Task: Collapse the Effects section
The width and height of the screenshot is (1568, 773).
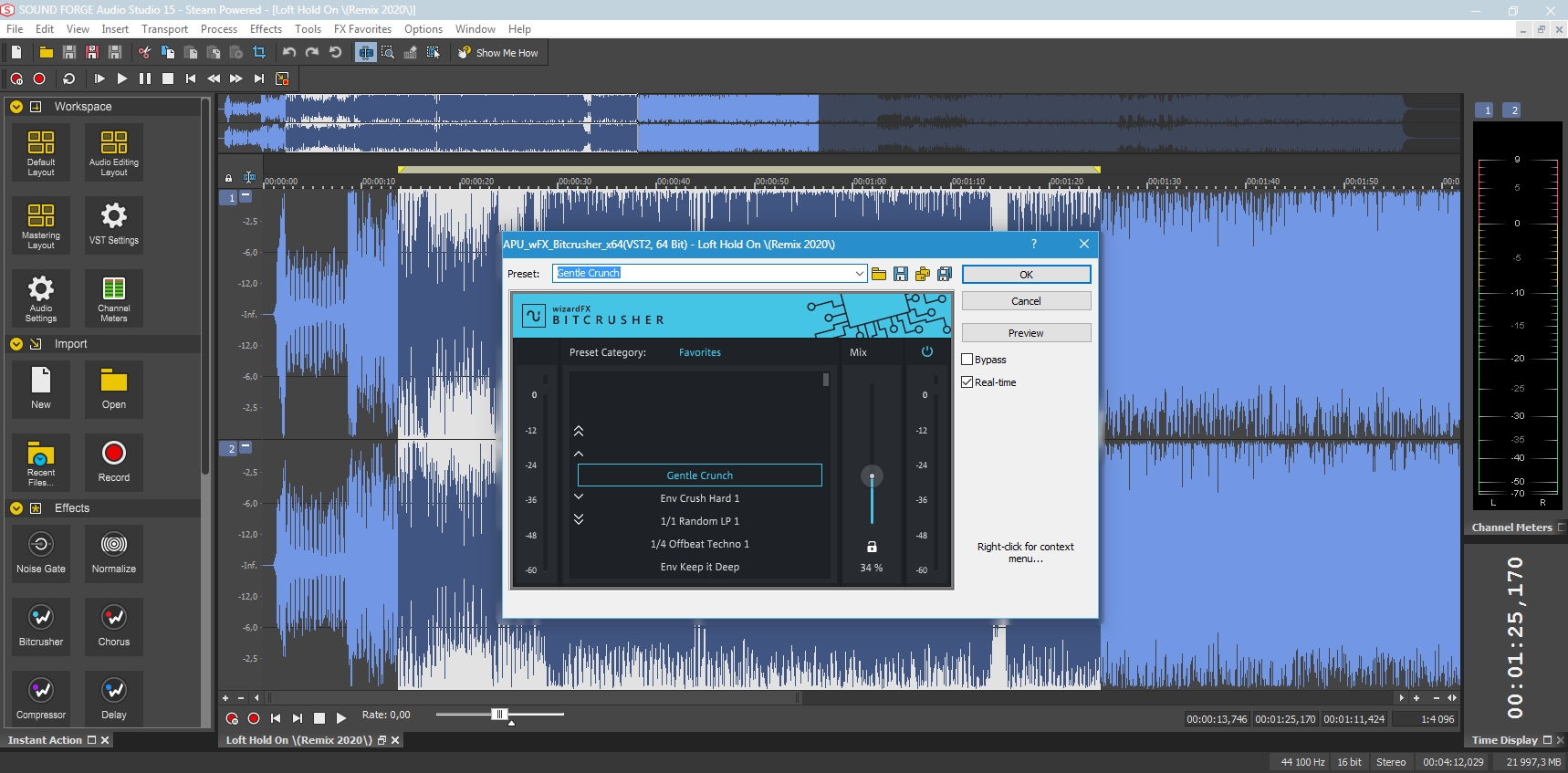Action: tap(16, 508)
